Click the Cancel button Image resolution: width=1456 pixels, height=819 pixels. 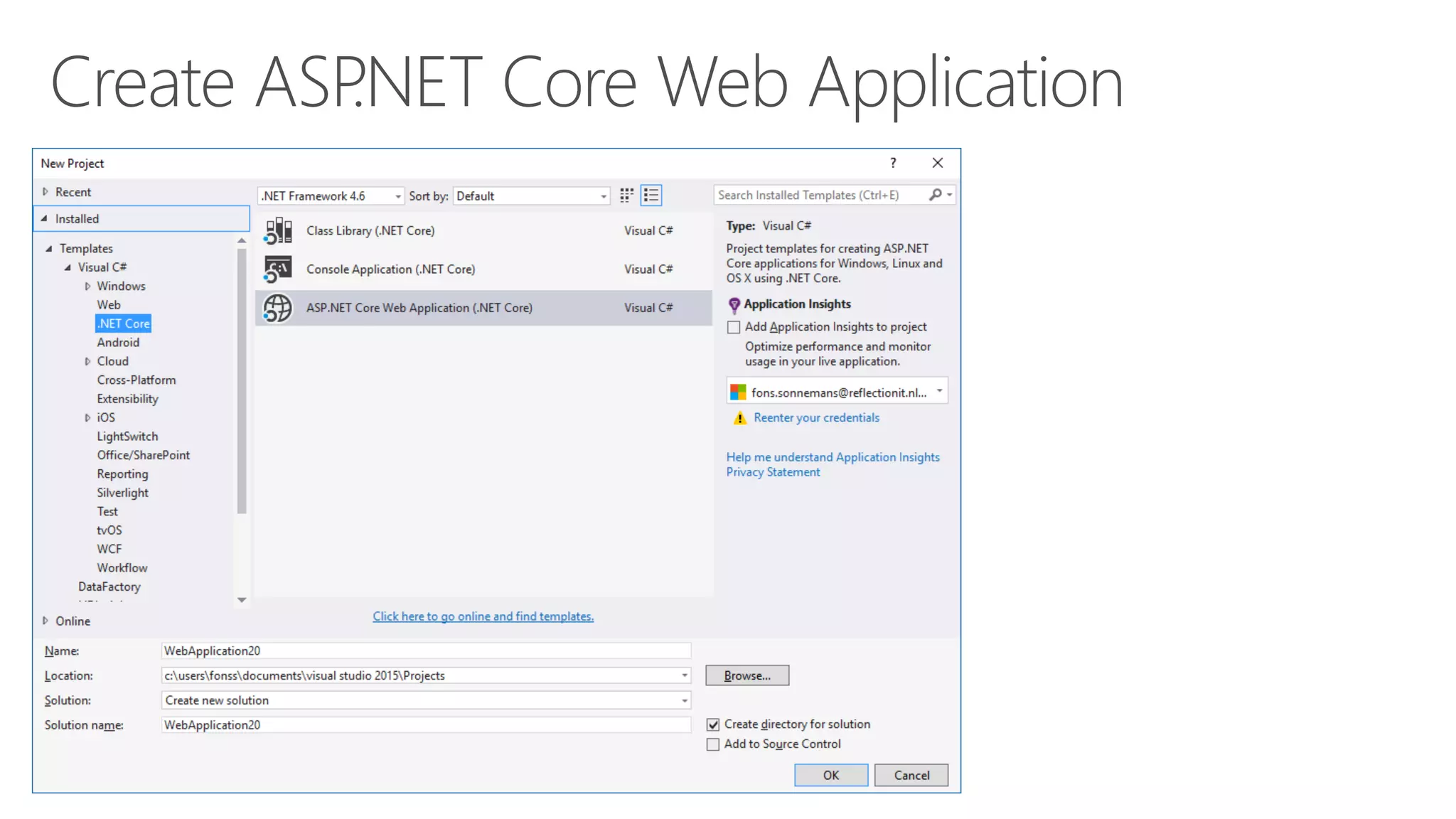911,775
